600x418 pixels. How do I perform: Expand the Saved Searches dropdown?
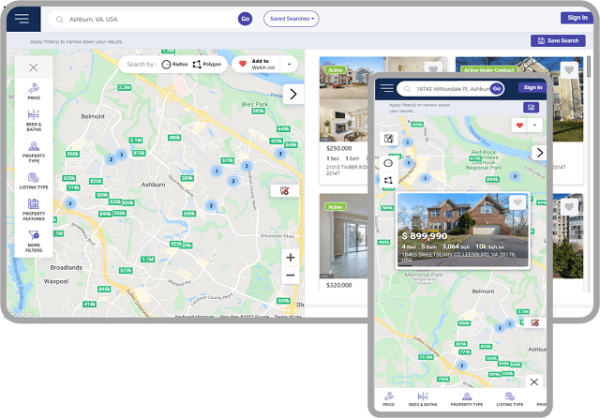click(x=291, y=18)
